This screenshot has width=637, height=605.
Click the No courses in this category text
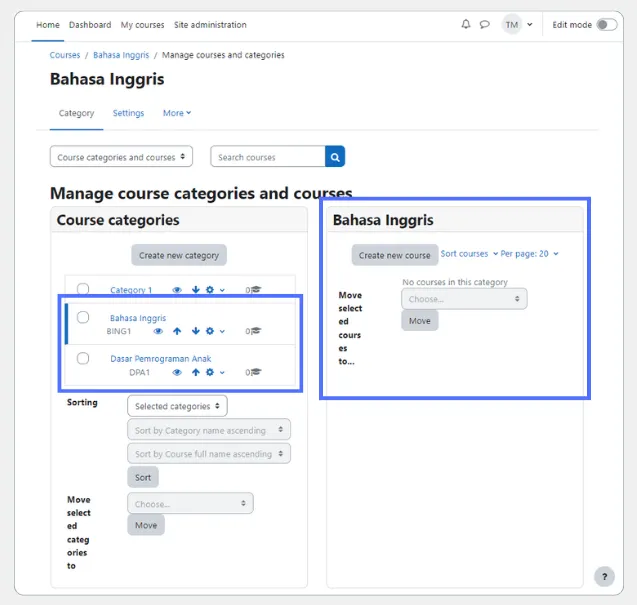pyautogui.click(x=455, y=282)
